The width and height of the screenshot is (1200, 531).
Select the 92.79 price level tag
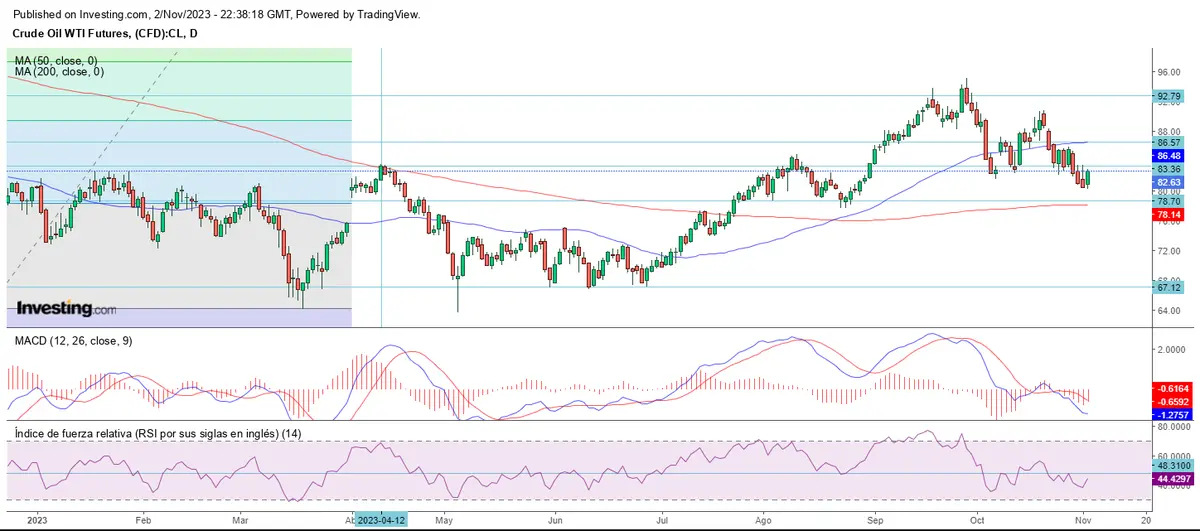coord(1170,97)
